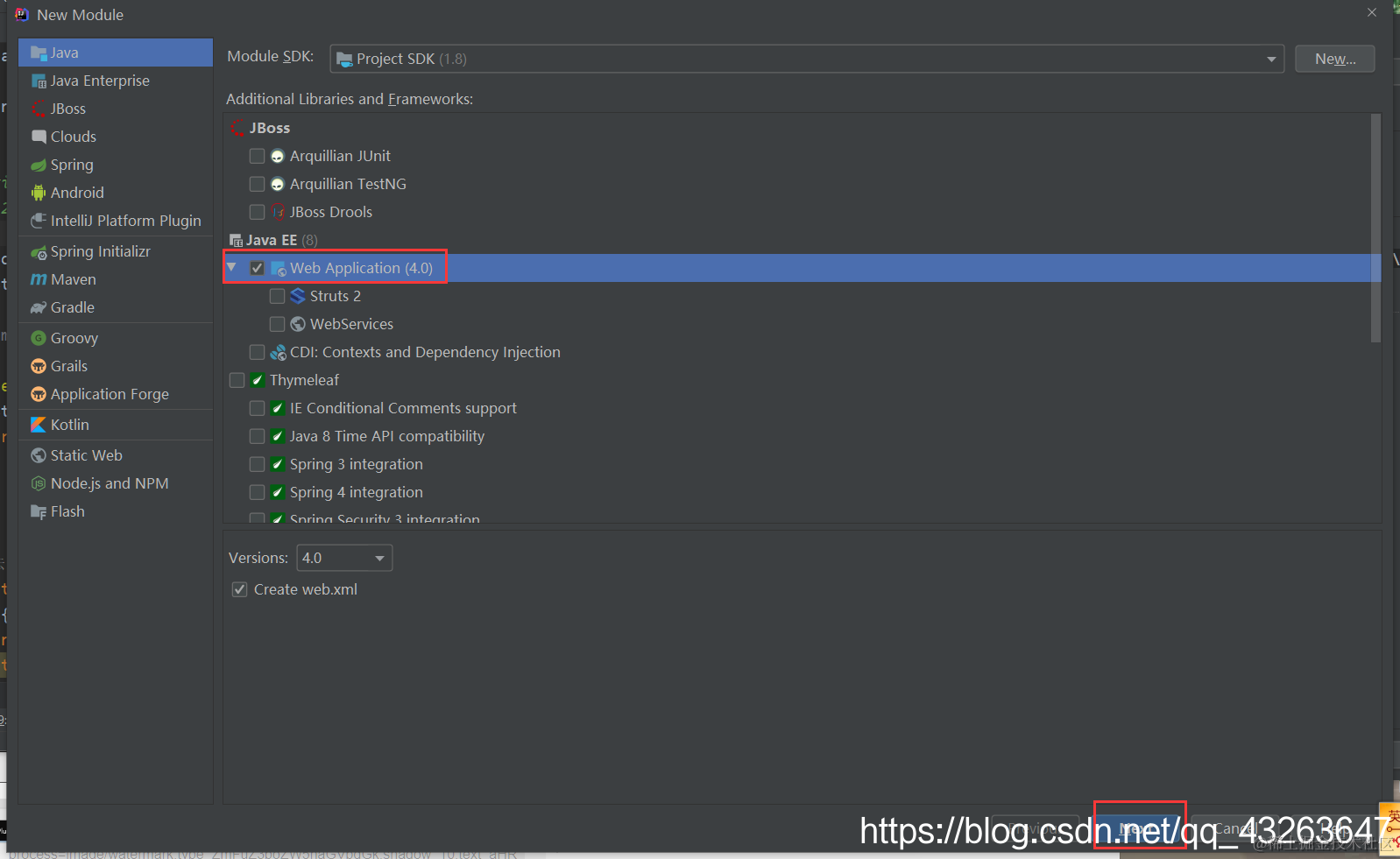Select Kotlin module type

[x=116, y=425]
